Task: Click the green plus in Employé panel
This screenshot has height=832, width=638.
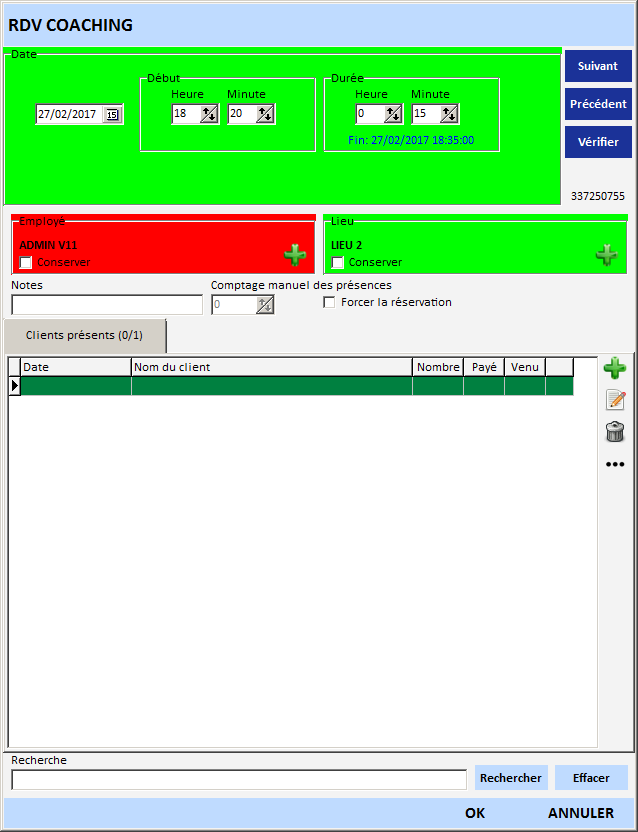Action: [x=295, y=255]
